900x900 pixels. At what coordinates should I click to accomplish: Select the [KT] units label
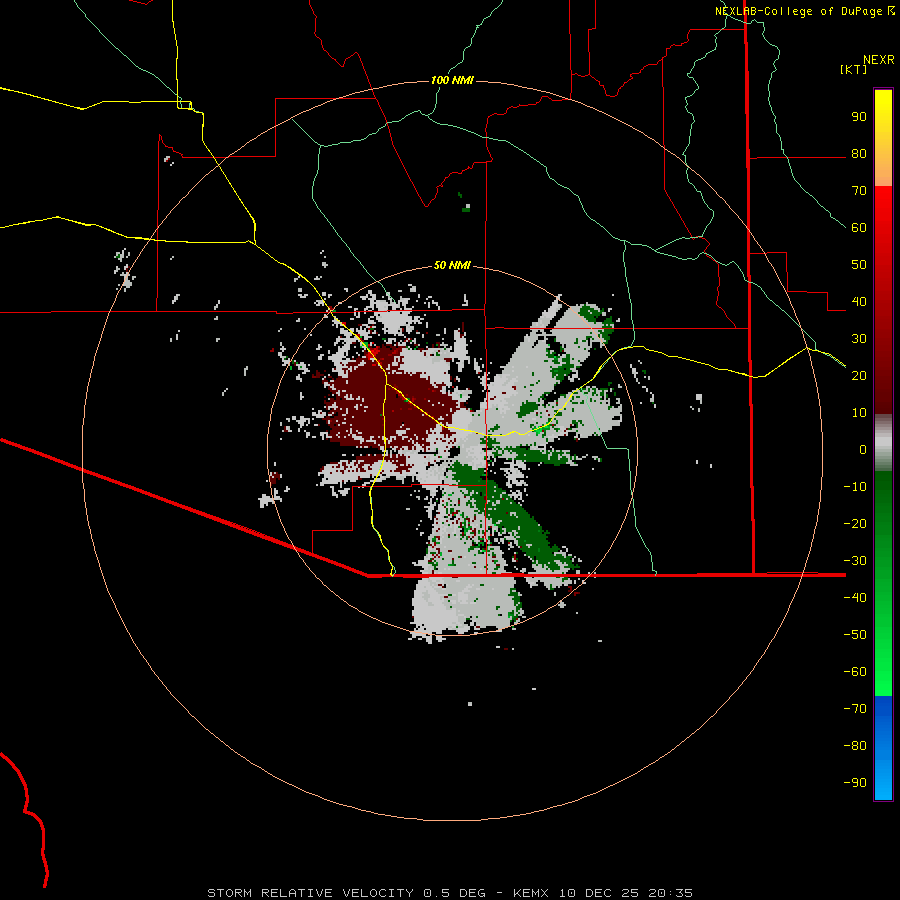pos(853,69)
